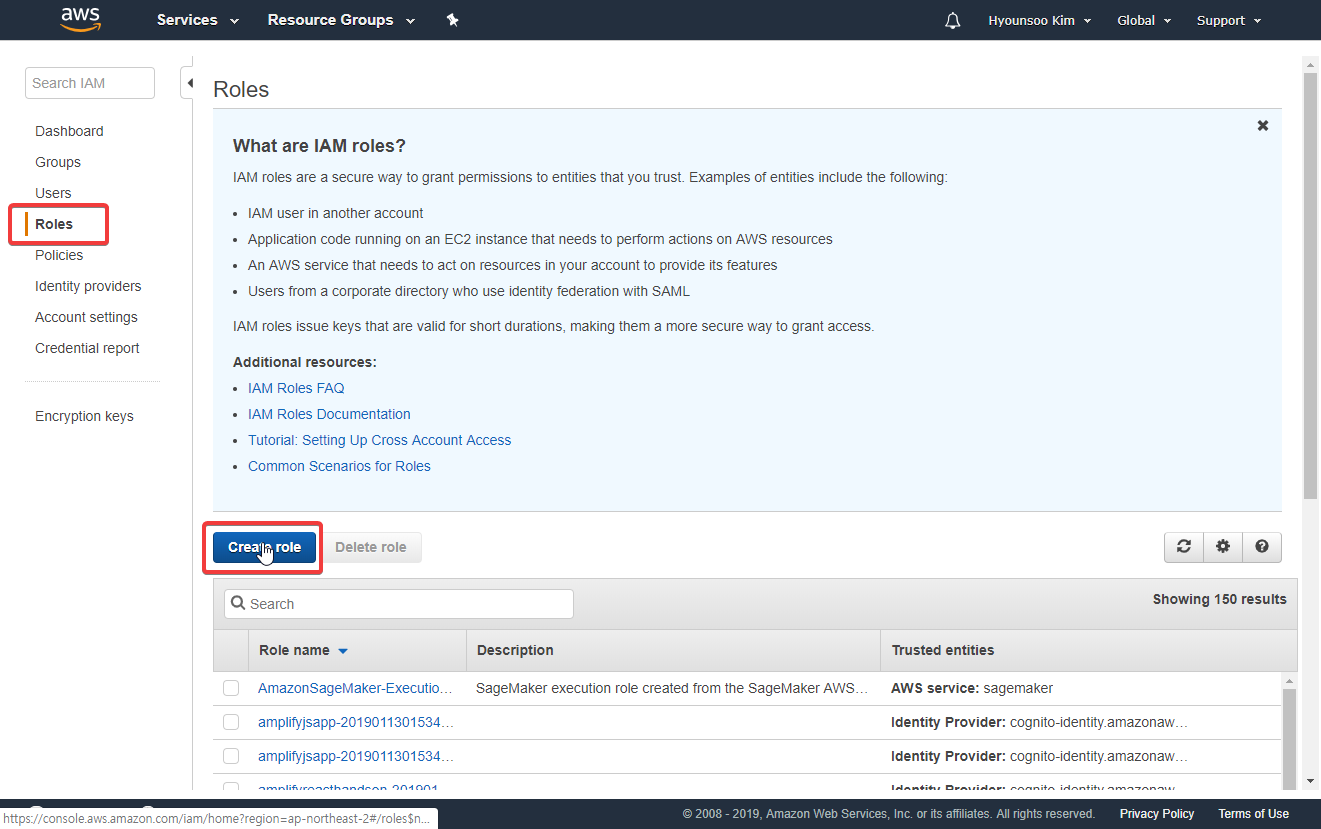
Task: Open the Terms of Use link
Action: tap(1253, 814)
